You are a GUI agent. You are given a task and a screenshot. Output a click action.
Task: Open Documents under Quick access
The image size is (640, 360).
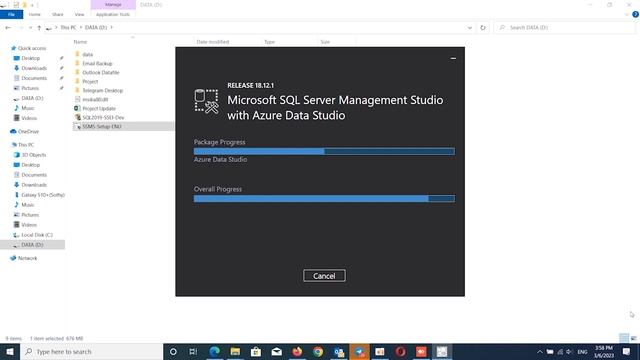tap(34, 78)
